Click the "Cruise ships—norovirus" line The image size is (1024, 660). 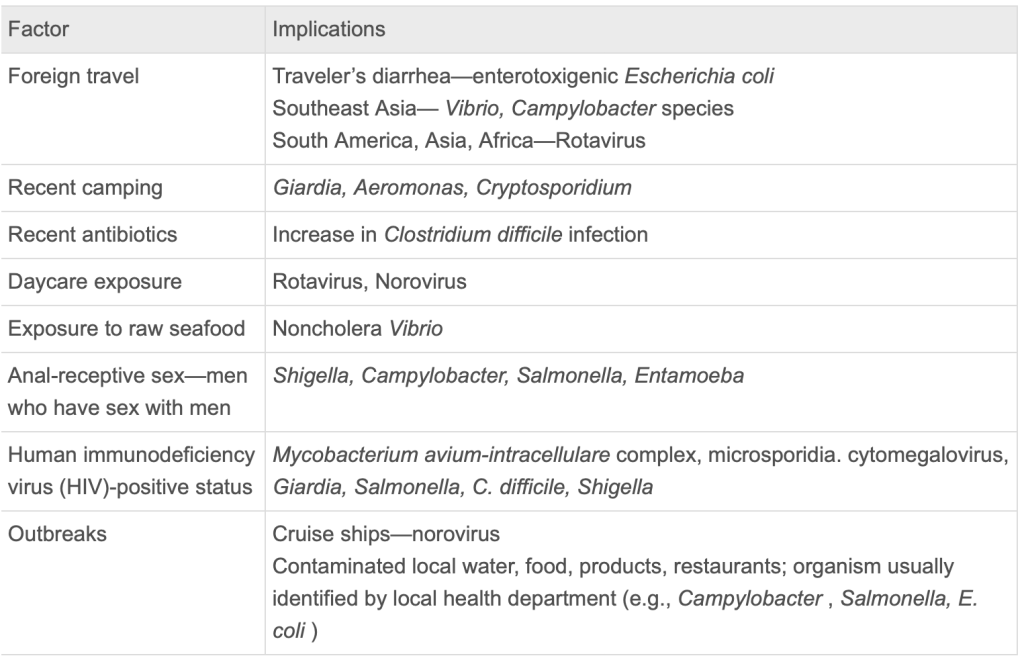(x=386, y=534)
